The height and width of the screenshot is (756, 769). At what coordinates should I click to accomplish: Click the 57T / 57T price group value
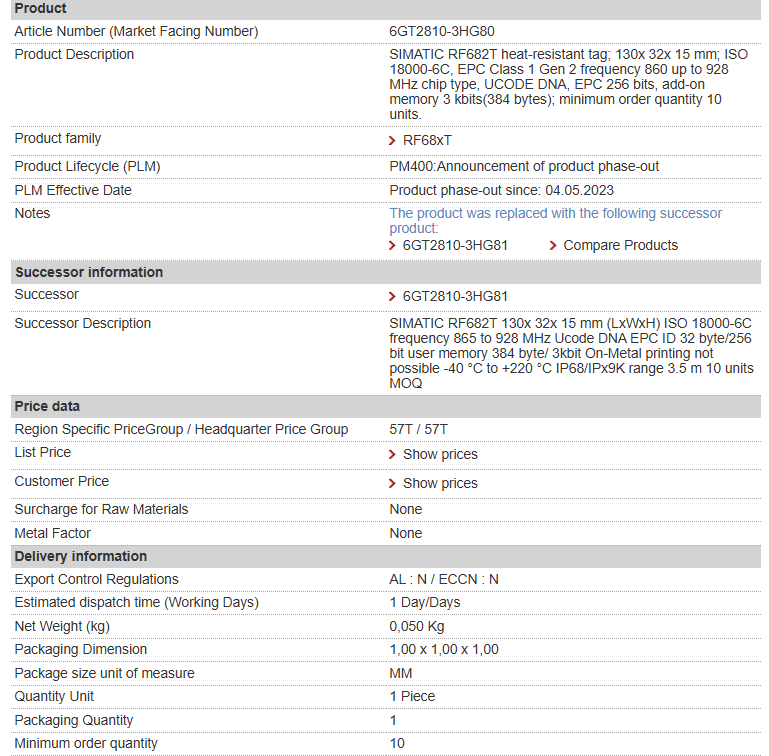419,430
